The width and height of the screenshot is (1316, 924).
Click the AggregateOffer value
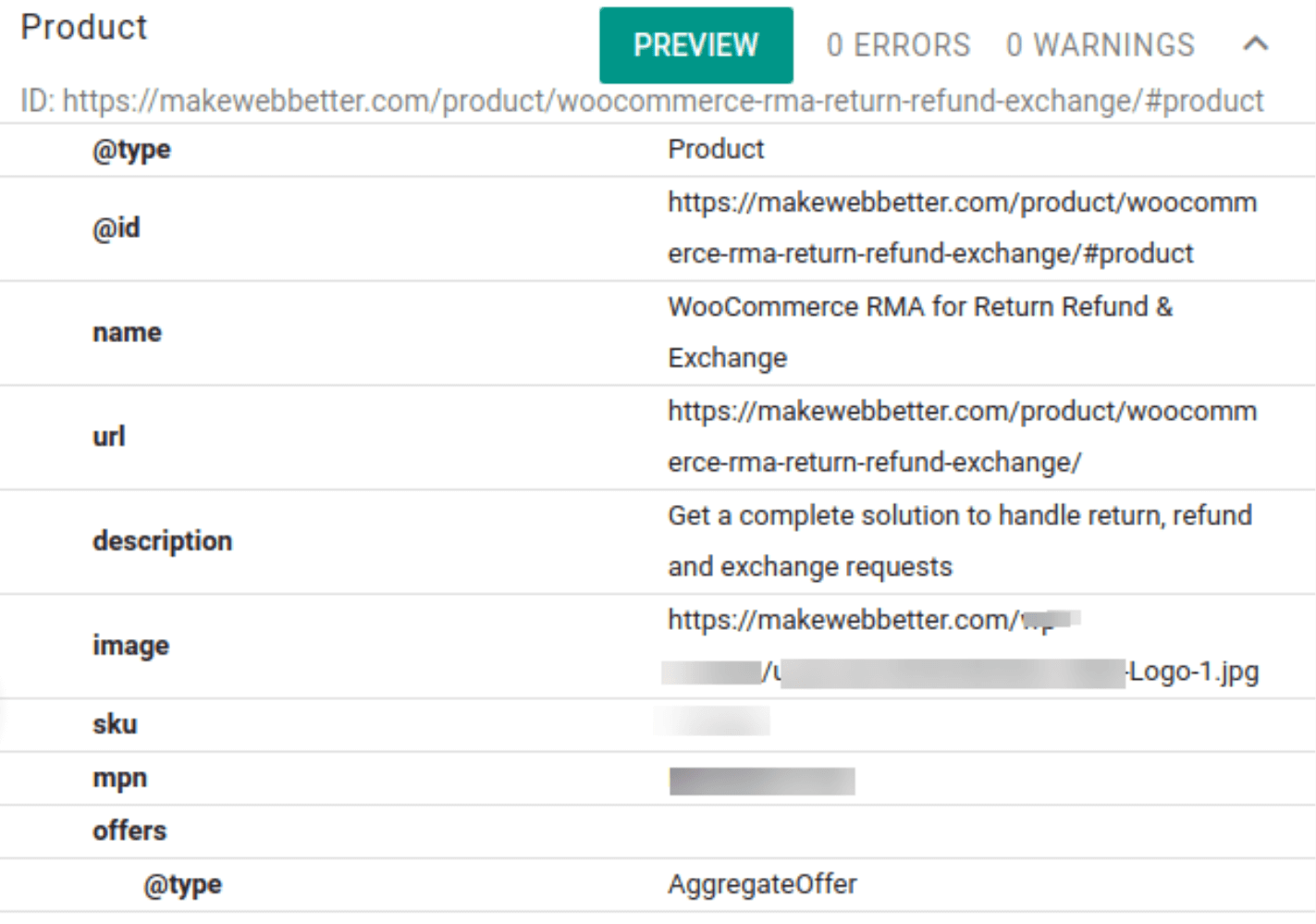pos(763,884)
